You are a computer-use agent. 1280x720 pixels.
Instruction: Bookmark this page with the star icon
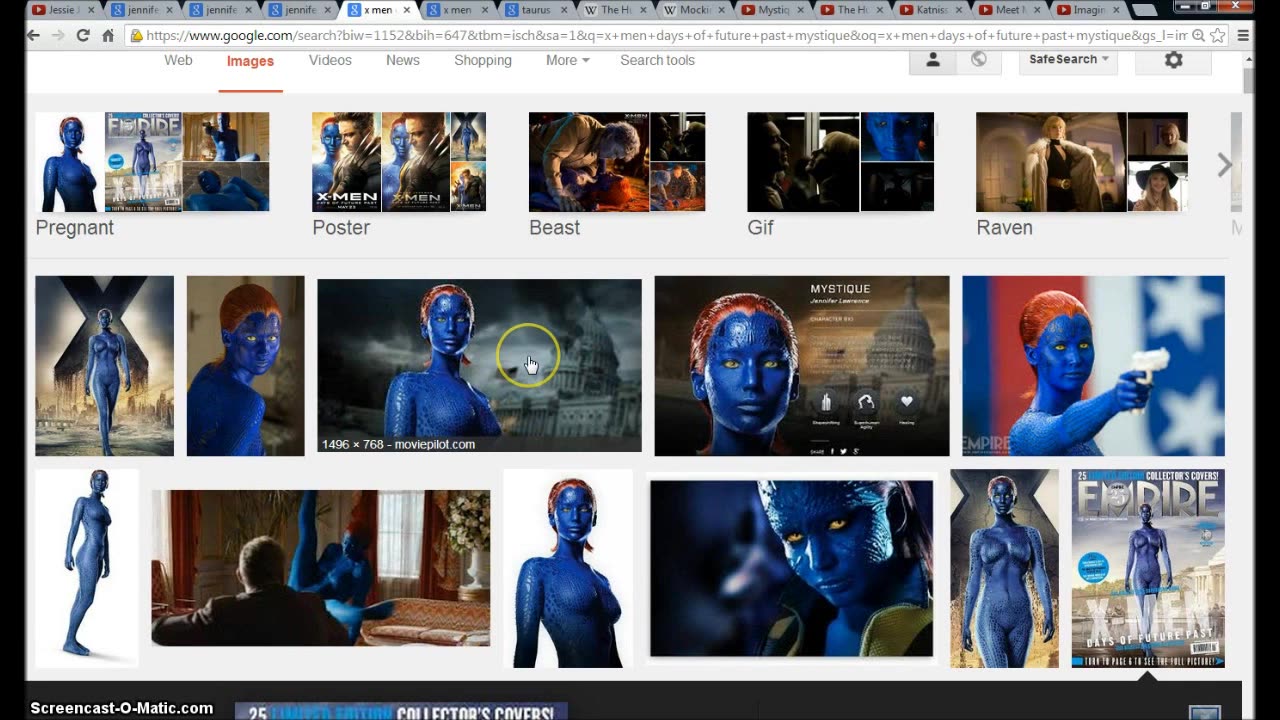(x=1217, y=35)
